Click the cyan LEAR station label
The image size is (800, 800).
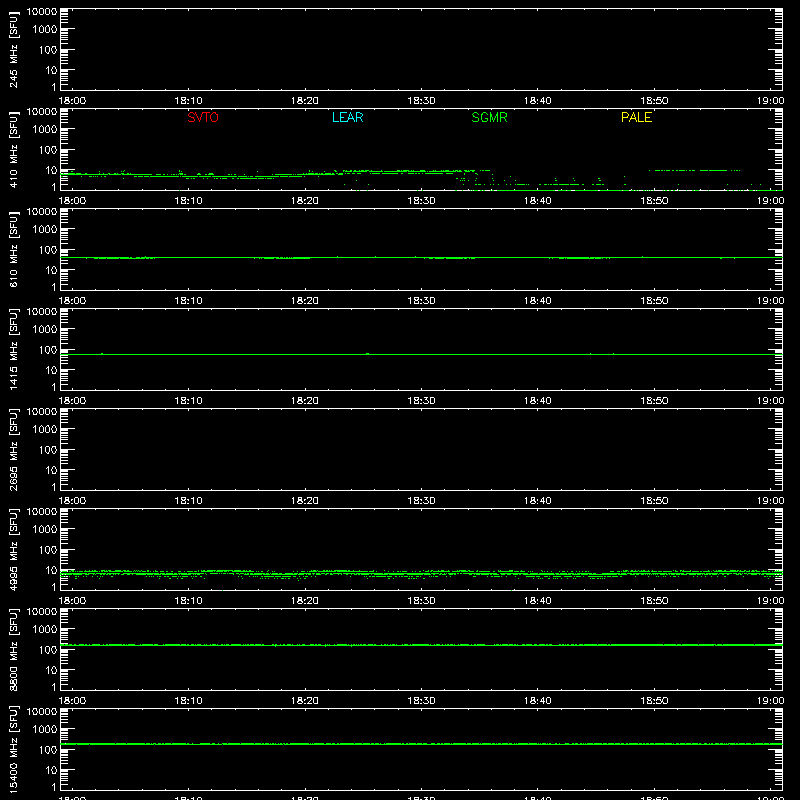[x=347, y=117]
